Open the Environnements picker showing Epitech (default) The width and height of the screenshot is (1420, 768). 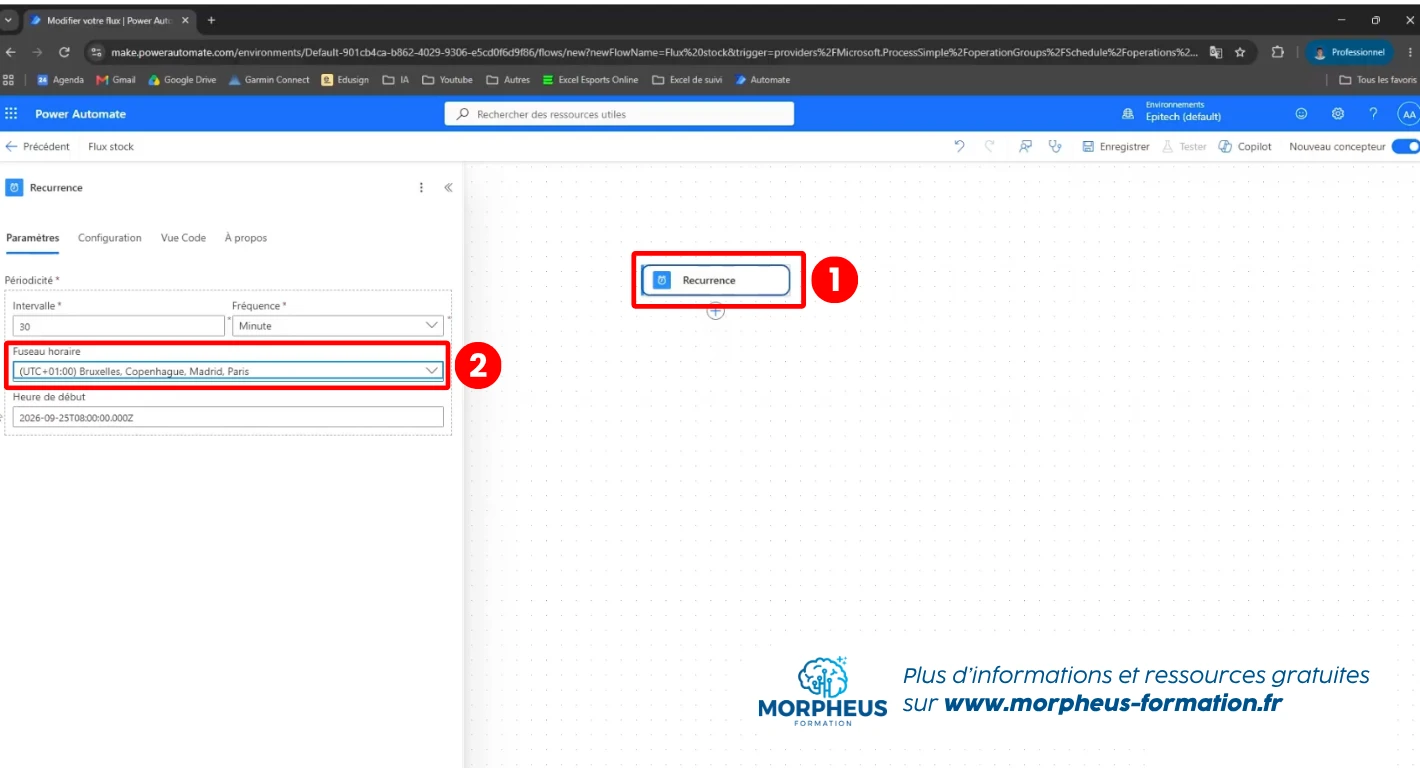tap(1171, 111)
